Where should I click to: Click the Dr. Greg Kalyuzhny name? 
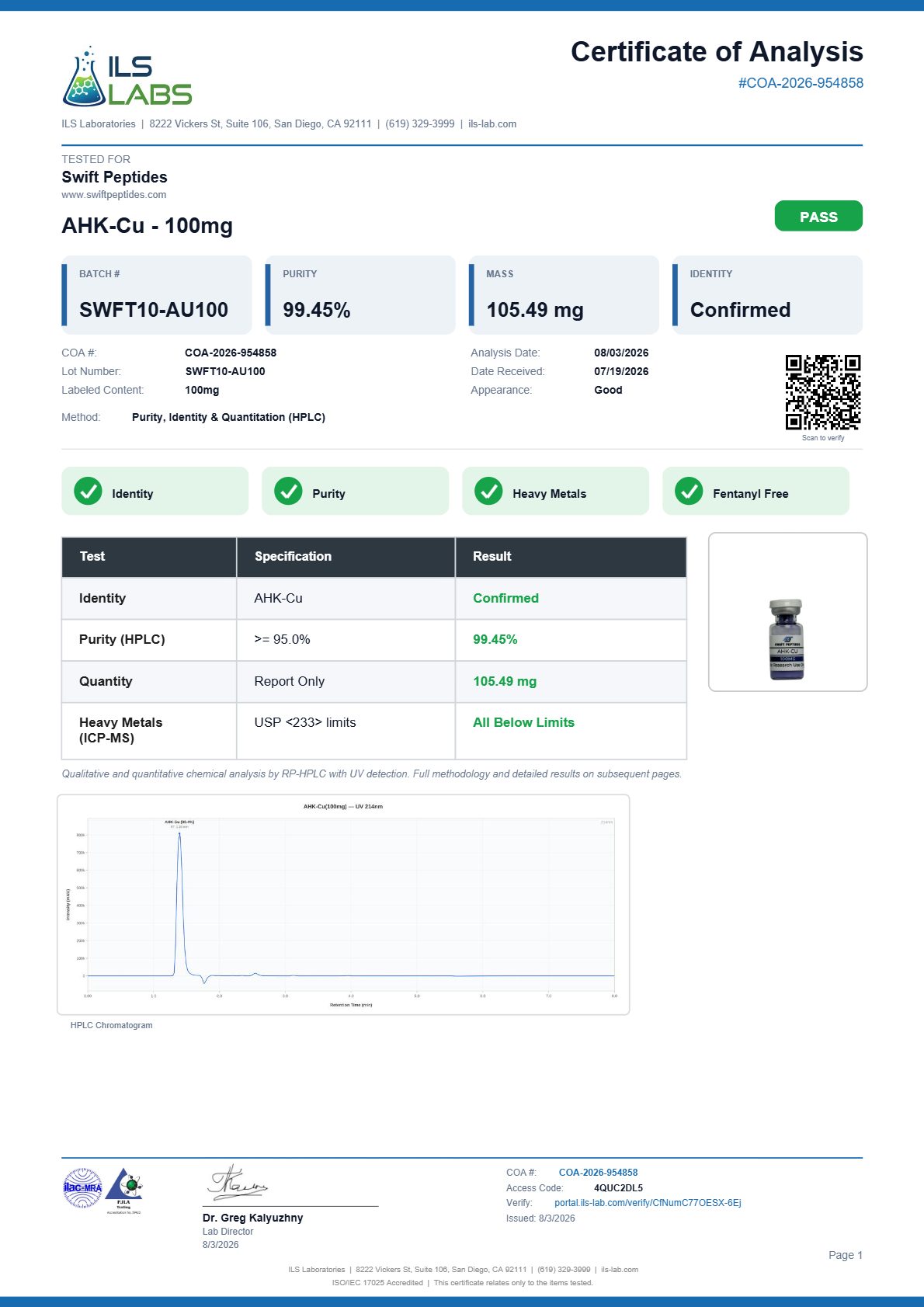252,1218
